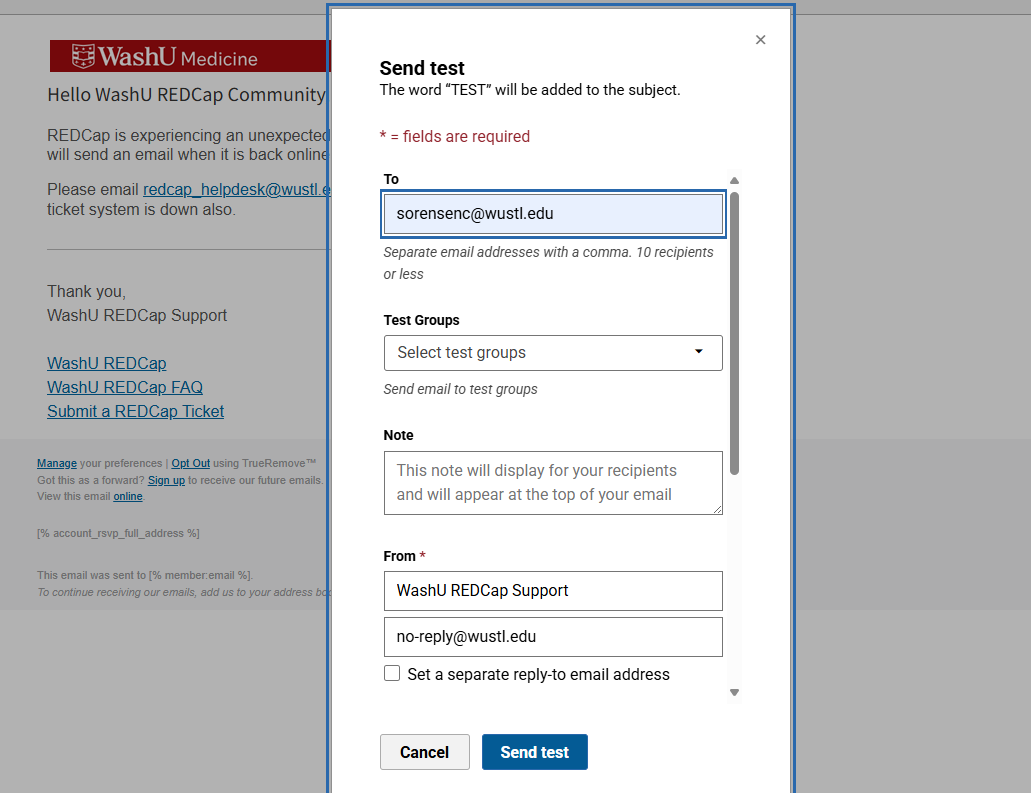Open the WashU REDCap FAQ link
This screenshot has width=1031, height=793.
pos(125,387)
